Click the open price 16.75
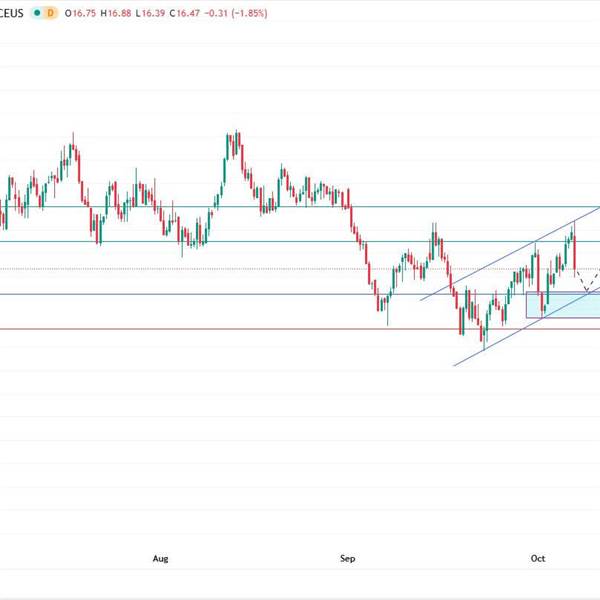The height and width of the screenshot is (600, 600). point(84,13)
